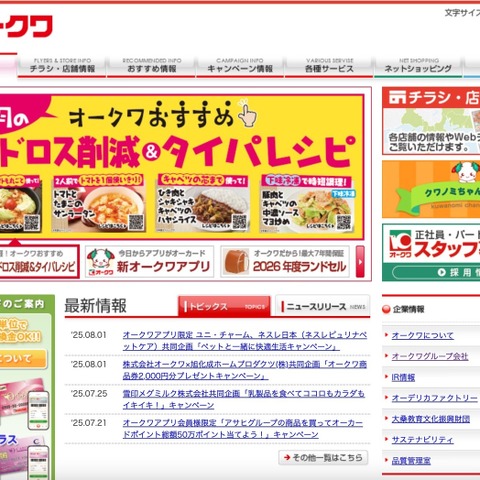Image resolution: width=480 pixels, height=480 pixels.
Task: Click the orange について button in left panel
Action: (23, 359)
